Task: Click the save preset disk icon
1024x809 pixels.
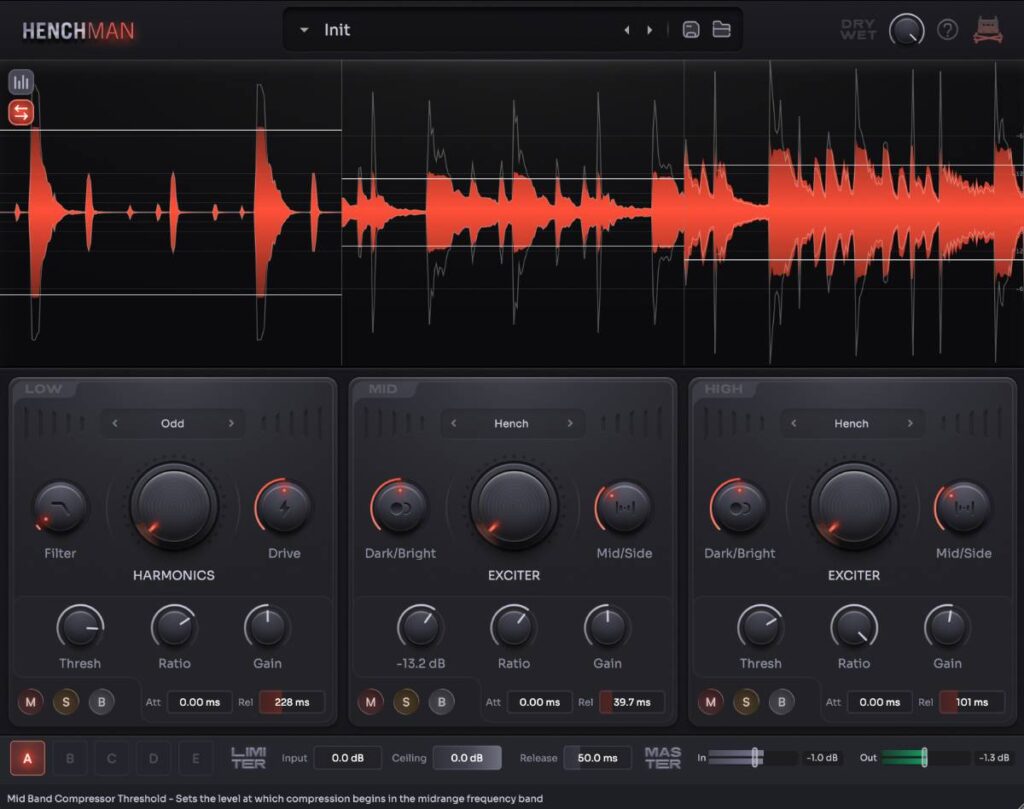Action: [690, 30]
